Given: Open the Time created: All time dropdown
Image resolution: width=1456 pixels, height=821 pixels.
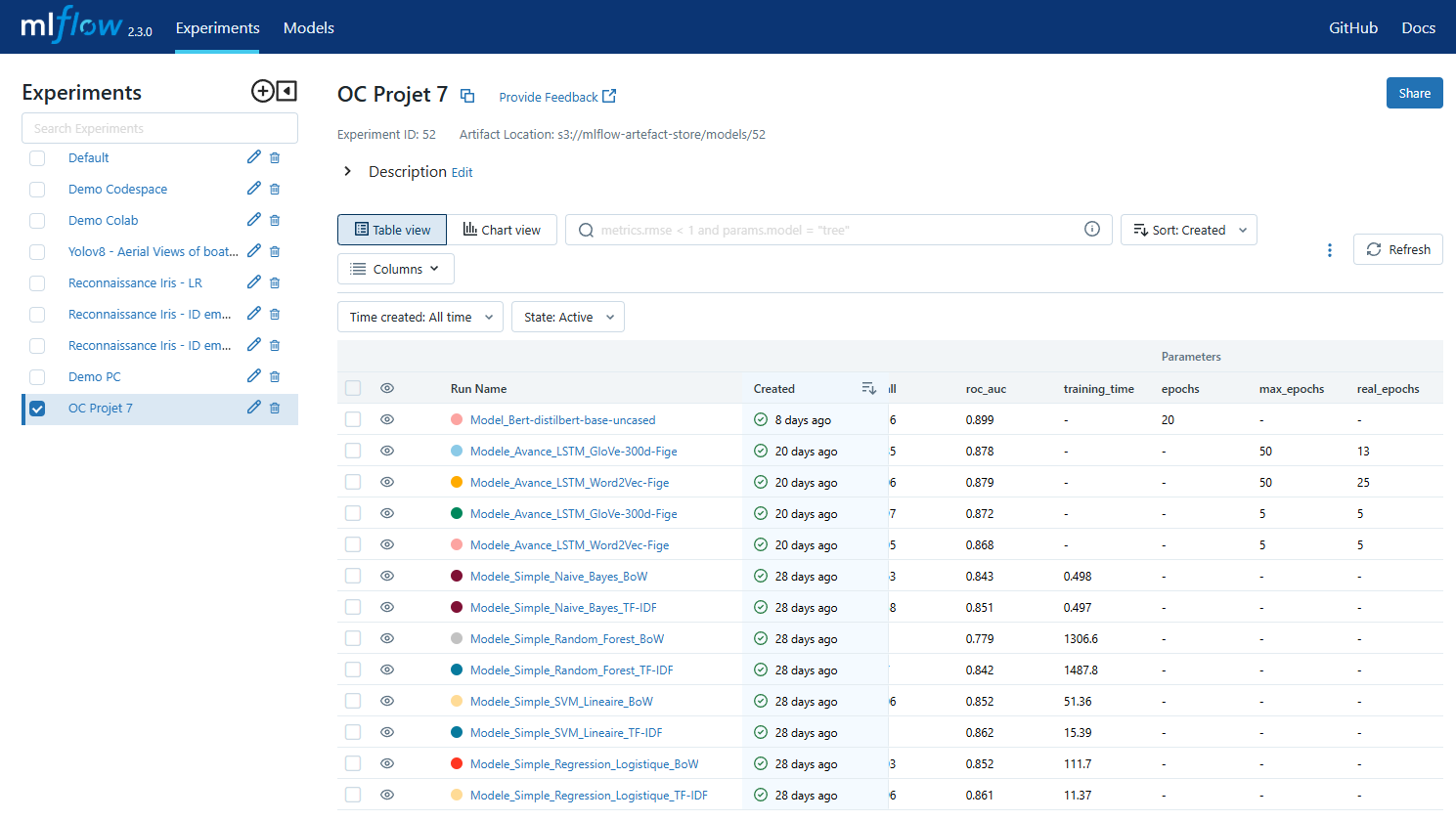Looking at the screenshot, I should (x=420, y=317).
